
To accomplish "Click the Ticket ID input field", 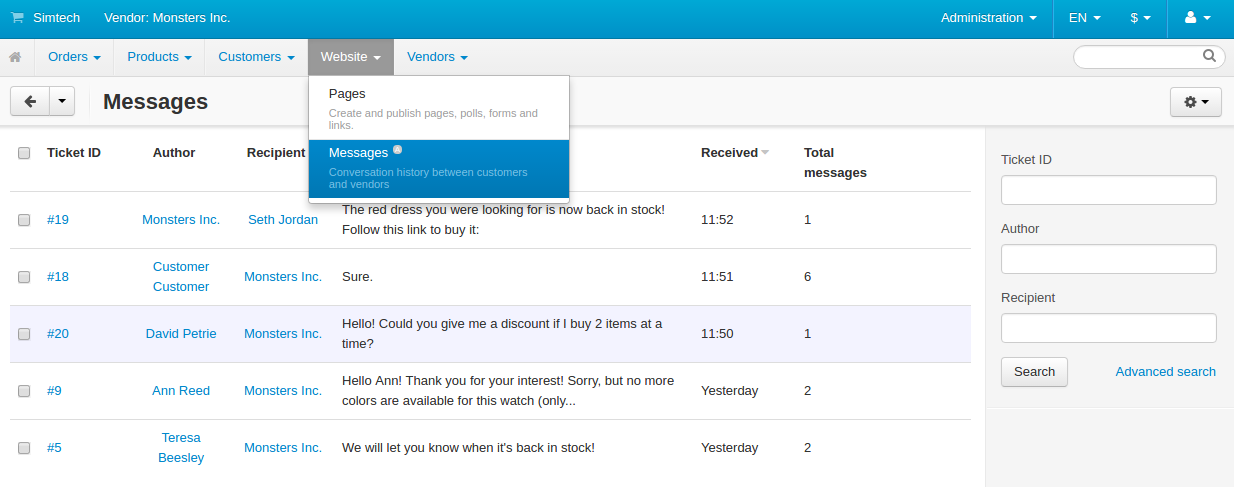I will tap(1109, 190).
